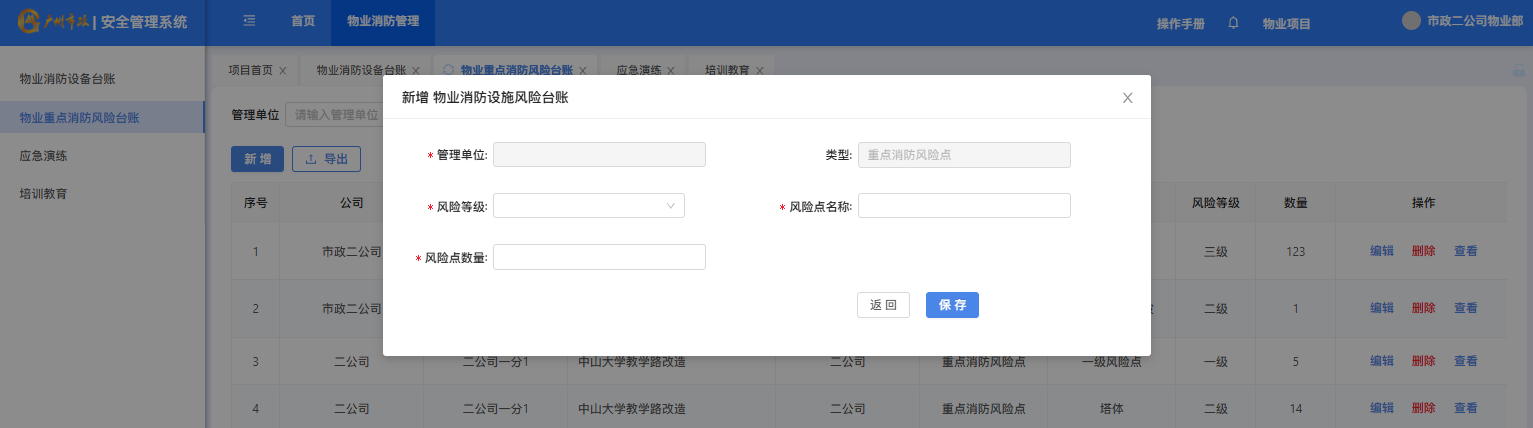Close the 应急演练 tab with its X
This screenshot has height=428, width=1533.
(x=671, y=71)
